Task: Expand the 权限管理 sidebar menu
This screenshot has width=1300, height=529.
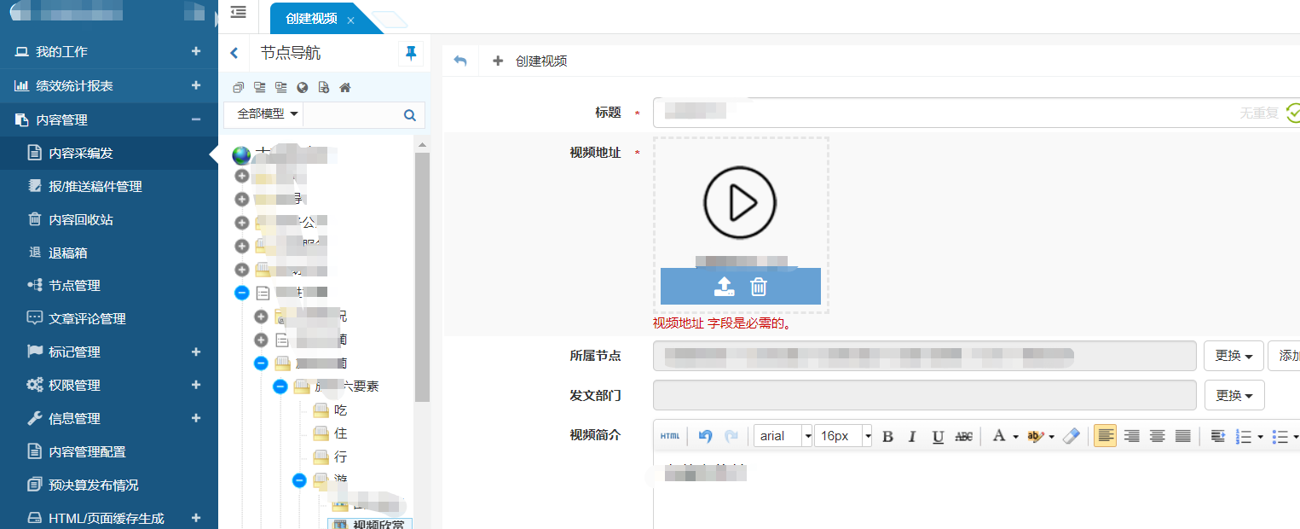Action: click(196, 385)
